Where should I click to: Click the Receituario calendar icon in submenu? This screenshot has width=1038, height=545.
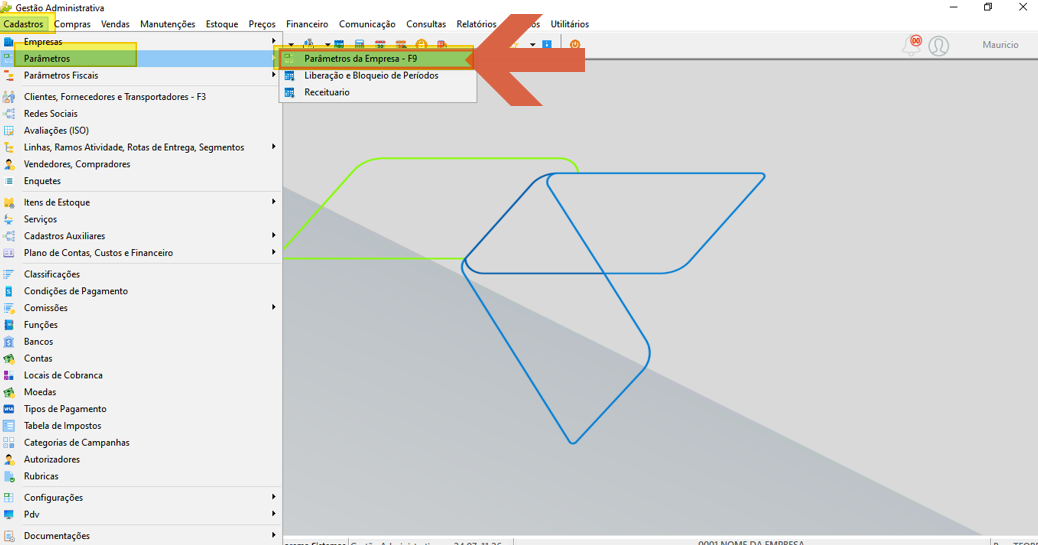click(x=289, y=93)
